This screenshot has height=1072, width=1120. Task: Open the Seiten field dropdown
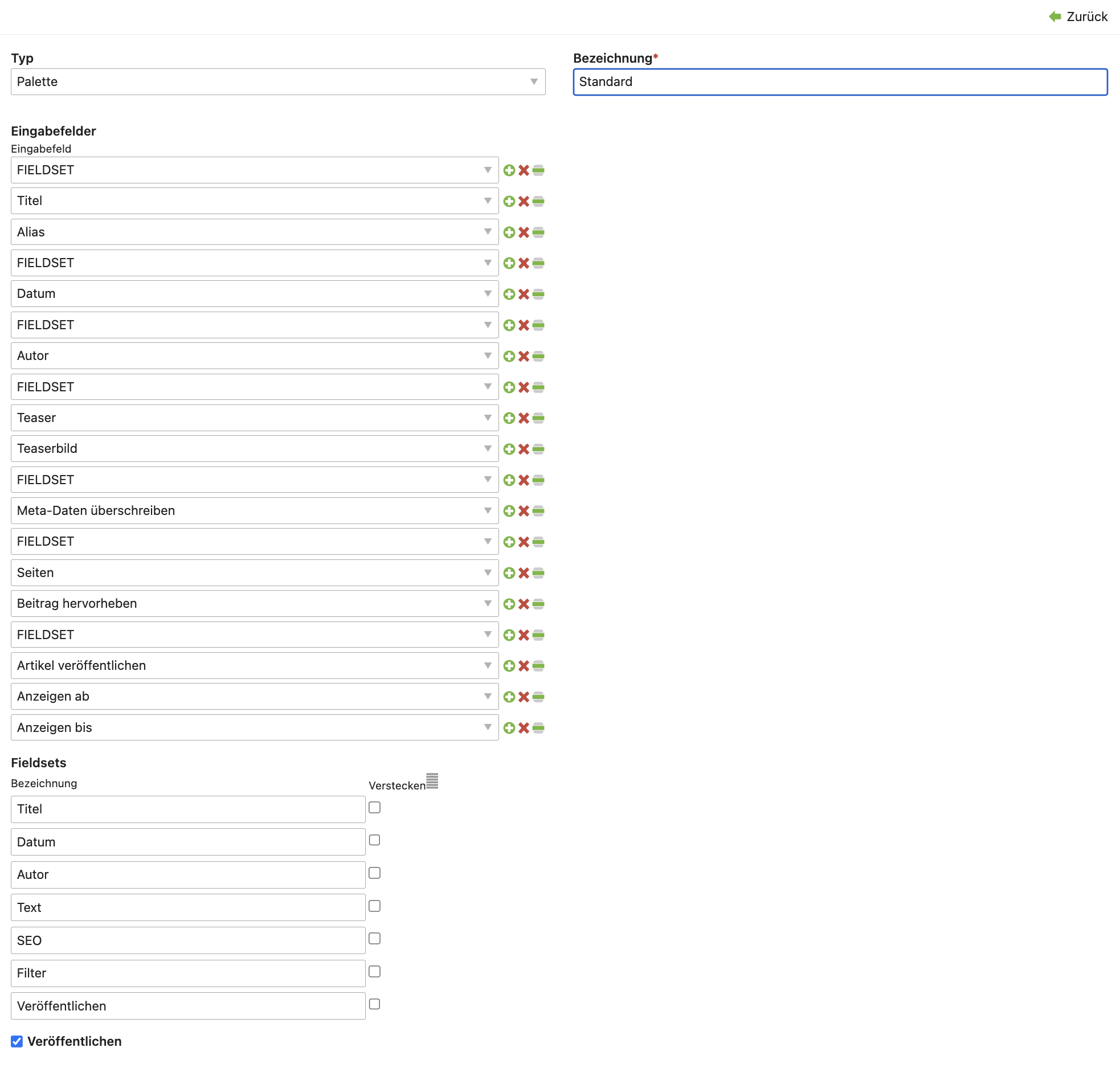(254, 573)
